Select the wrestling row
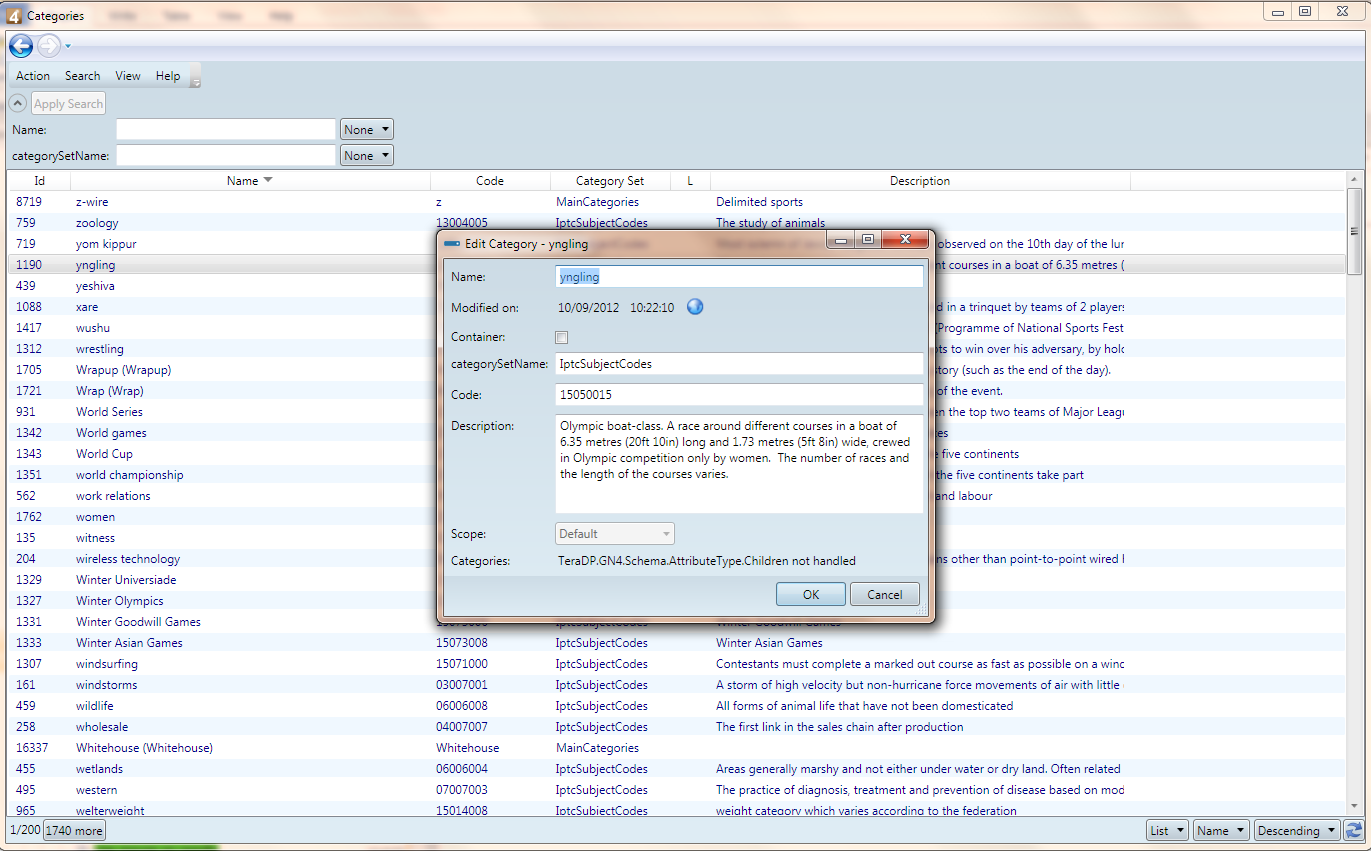 coord(678,349)
